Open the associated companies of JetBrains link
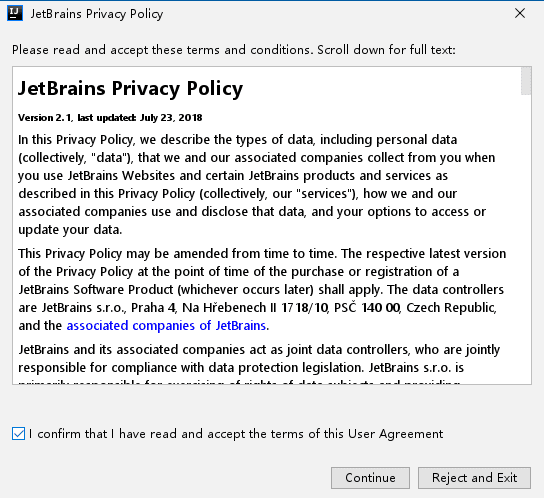The width and height of the screenshot is (544, 498). [166, 326]
